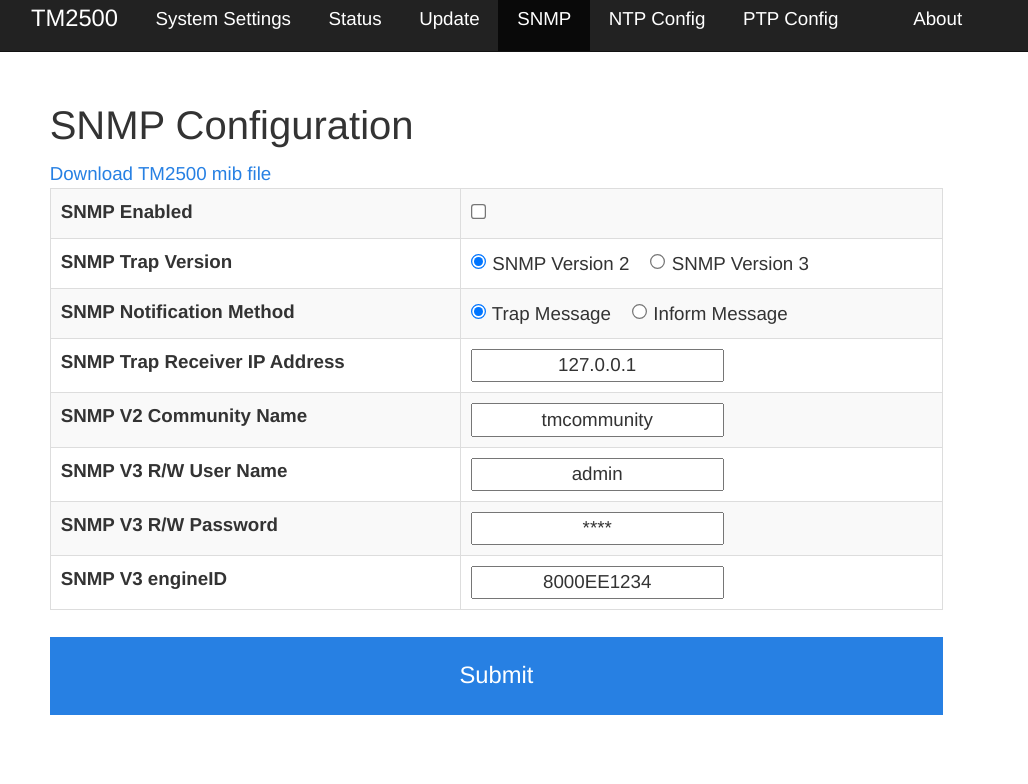Choose Inform Message notification method
The width and height of the screenshot is (1028, 784).
639,312
